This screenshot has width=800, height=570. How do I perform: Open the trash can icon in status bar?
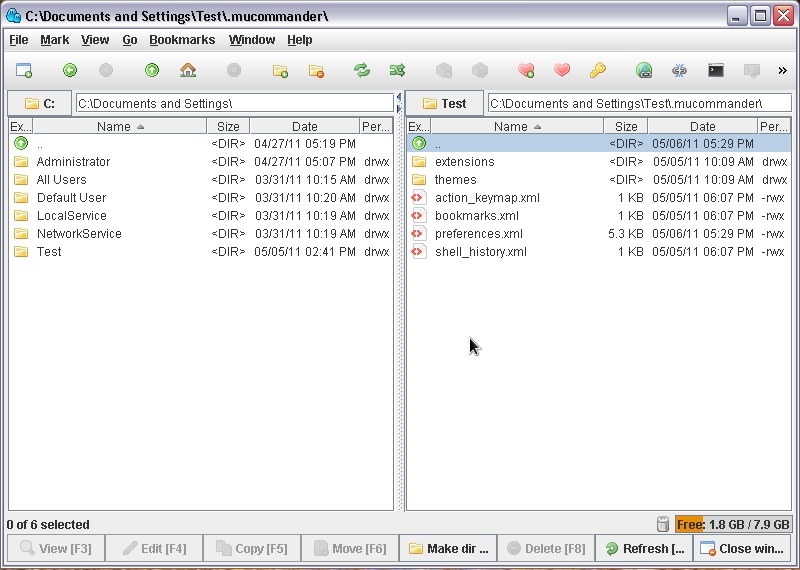[x=662, y=524]
